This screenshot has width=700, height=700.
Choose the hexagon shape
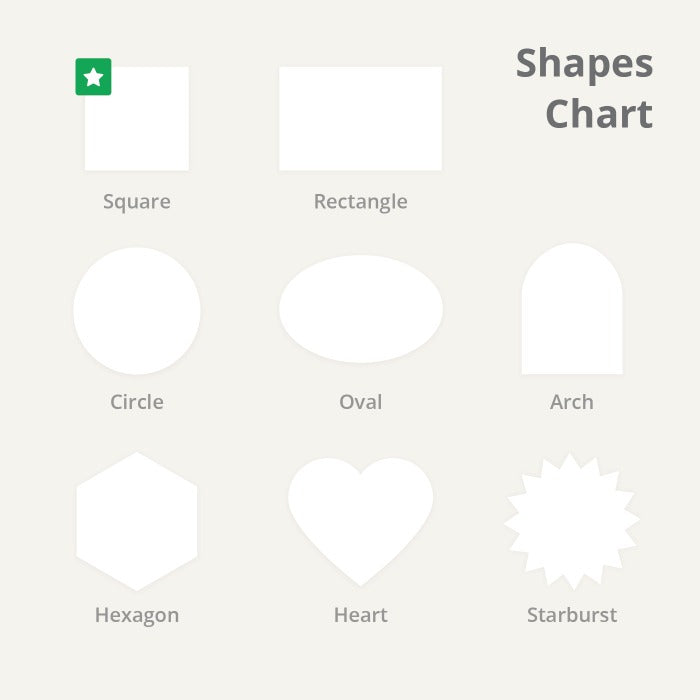pos(137,521)
